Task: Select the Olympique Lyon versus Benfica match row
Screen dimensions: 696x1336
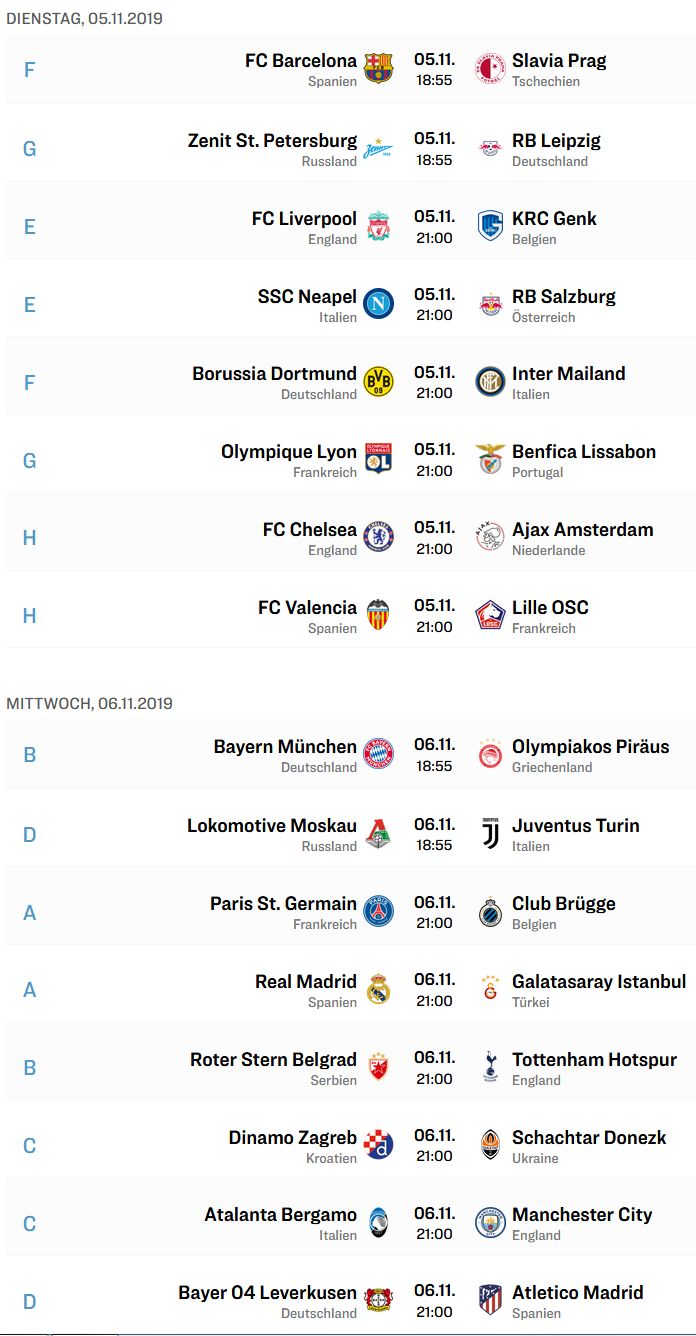Action: pyautogui.click(x=351, y=460)
